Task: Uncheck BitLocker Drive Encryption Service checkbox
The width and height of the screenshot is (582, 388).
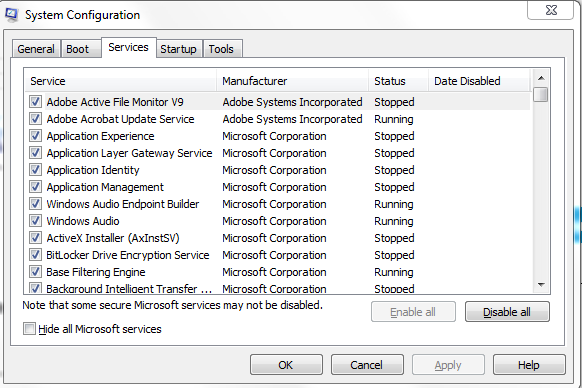Action: pos(35,255)
